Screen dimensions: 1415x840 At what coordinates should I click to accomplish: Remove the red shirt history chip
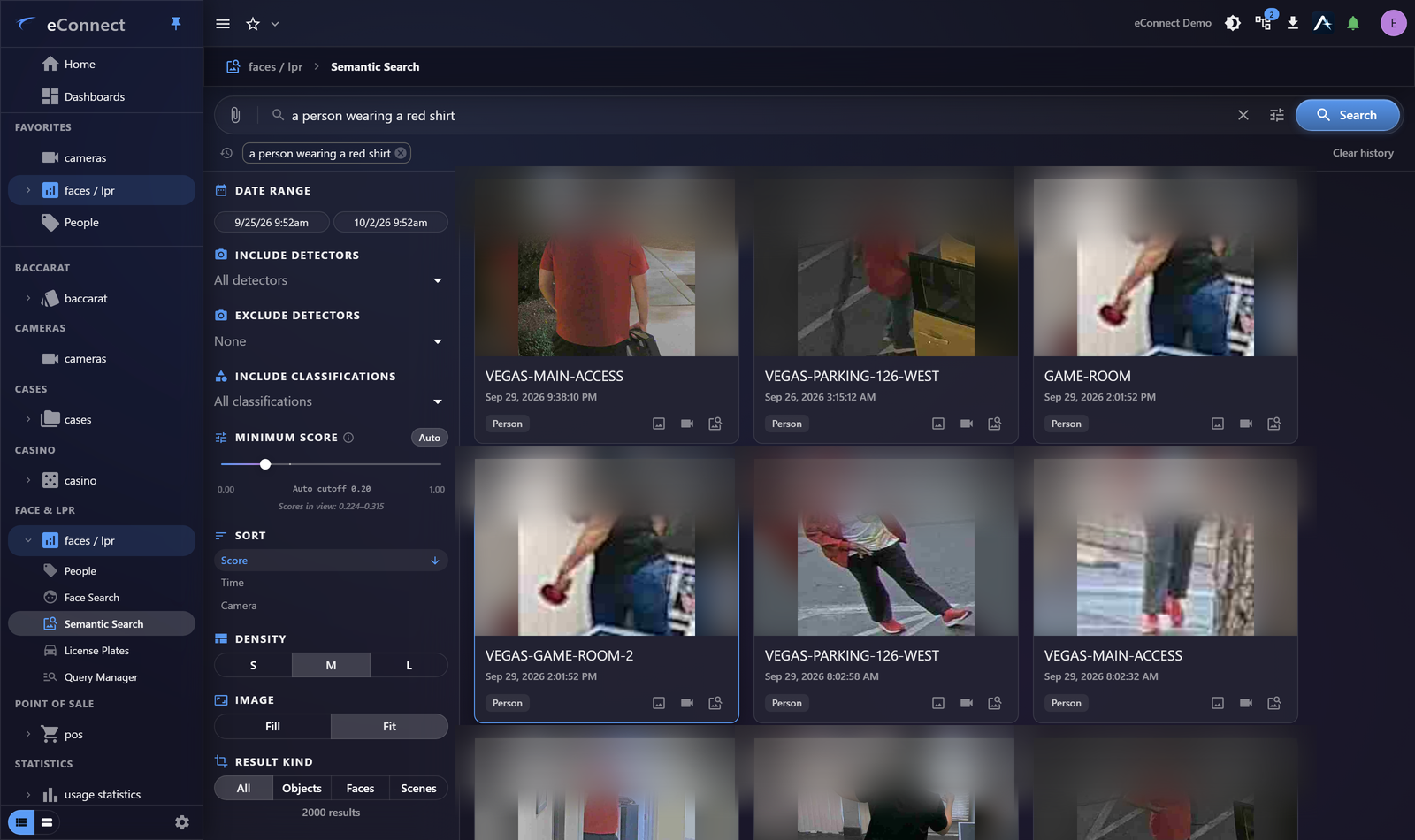click(x=401, y=153)
